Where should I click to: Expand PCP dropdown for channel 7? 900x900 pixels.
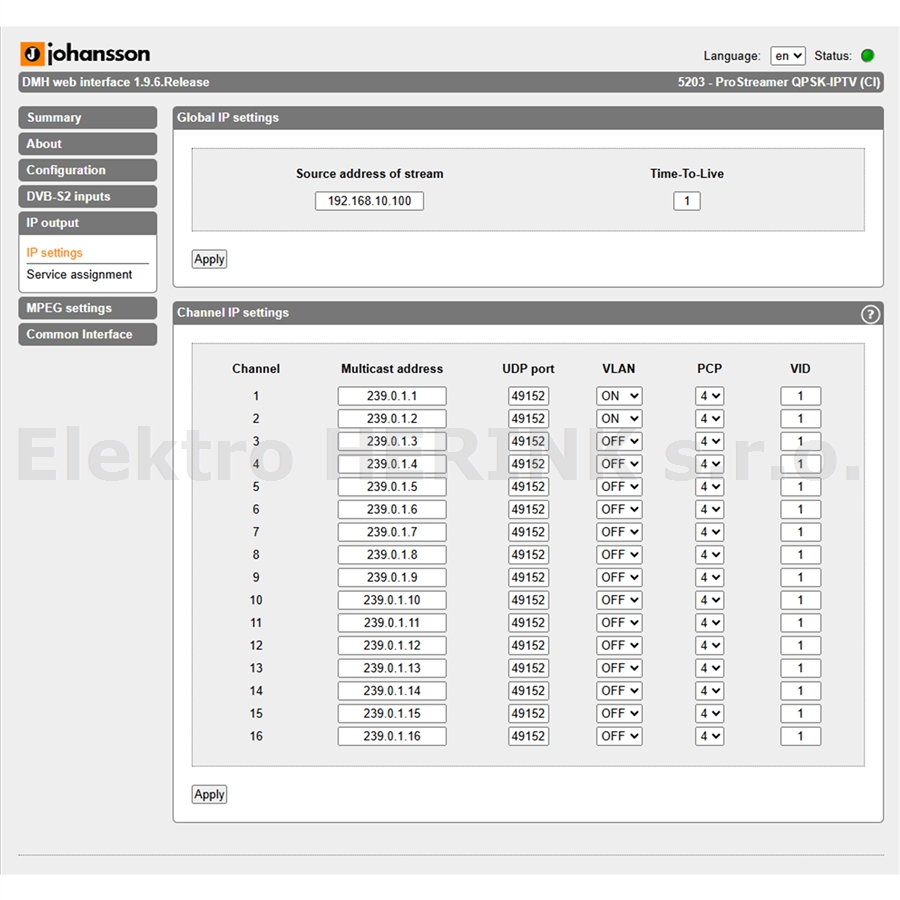[x=709, y=532]
